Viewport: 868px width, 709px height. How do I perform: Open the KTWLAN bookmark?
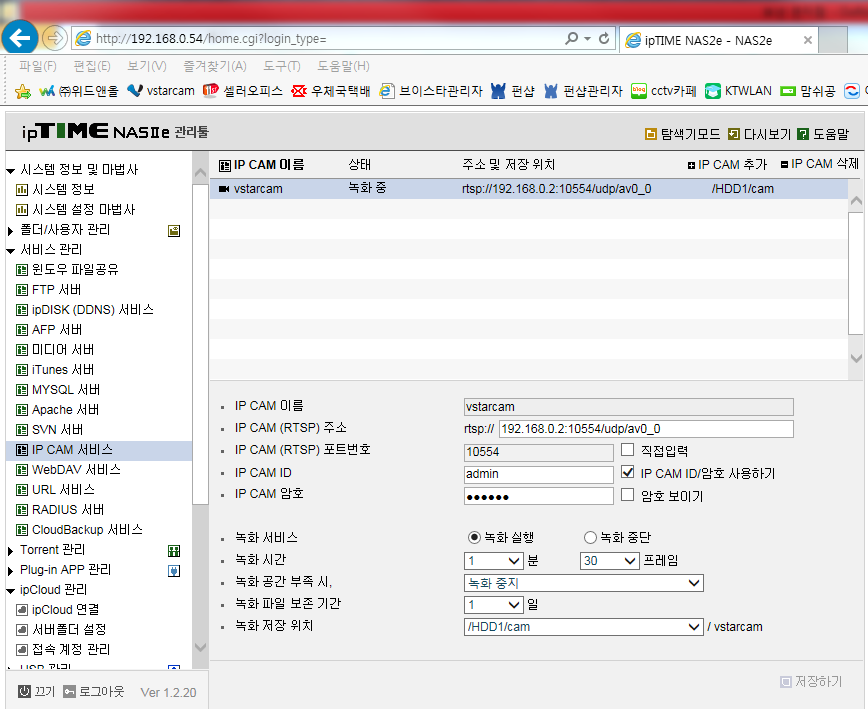738,91
